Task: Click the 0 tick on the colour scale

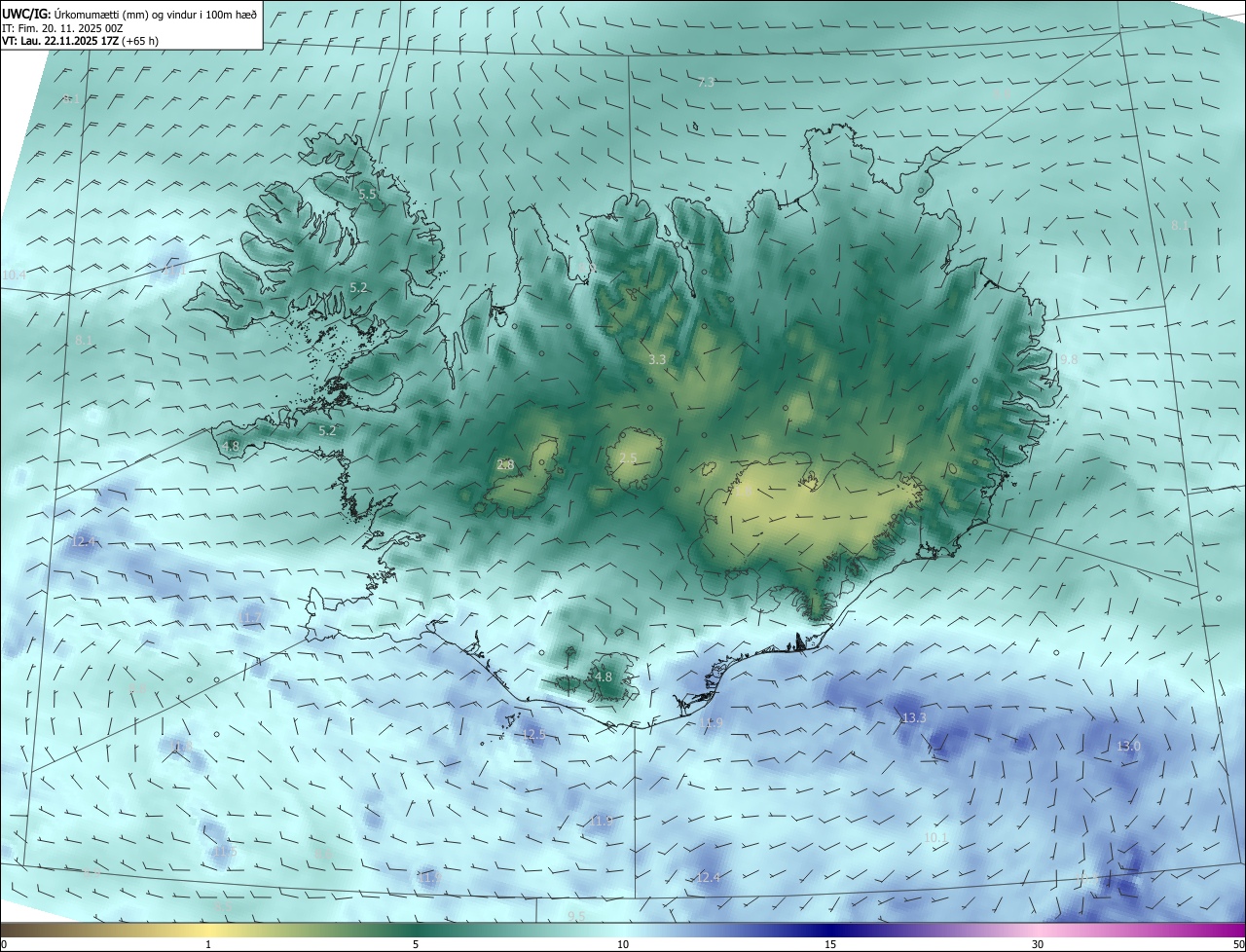Action: 4,944
